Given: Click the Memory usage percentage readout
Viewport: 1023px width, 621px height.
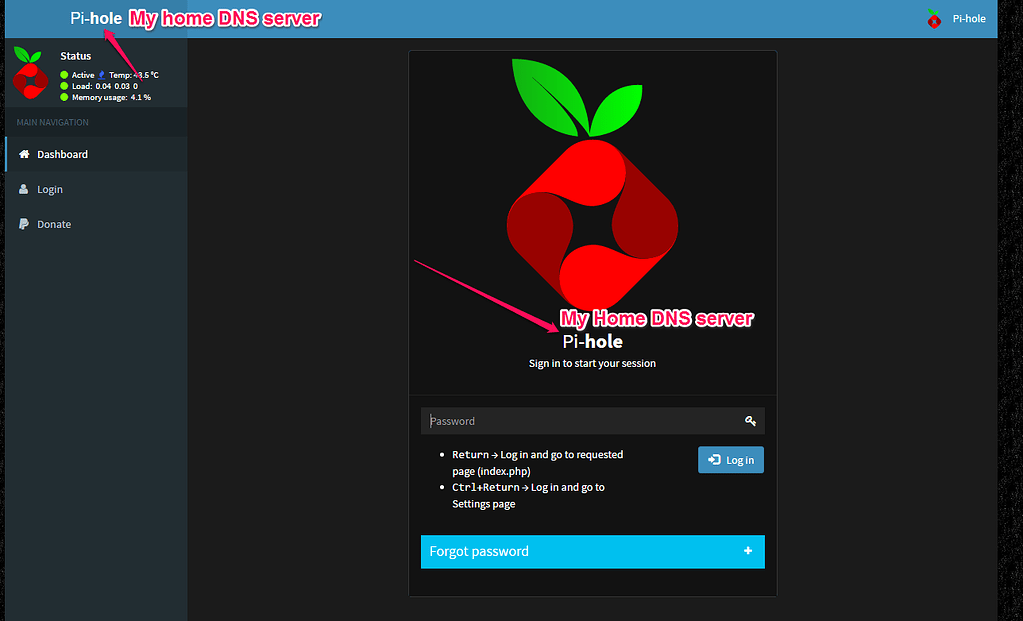Looking at the screenshot, I should click(x=143, y=97).
